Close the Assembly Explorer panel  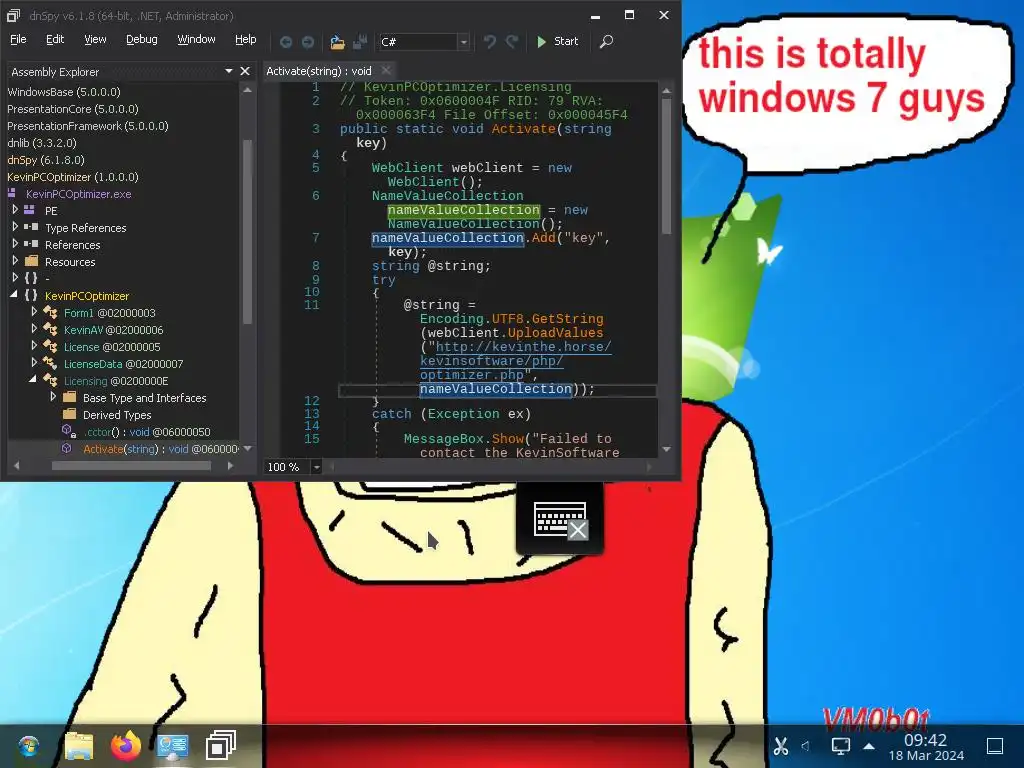point(245,71)
